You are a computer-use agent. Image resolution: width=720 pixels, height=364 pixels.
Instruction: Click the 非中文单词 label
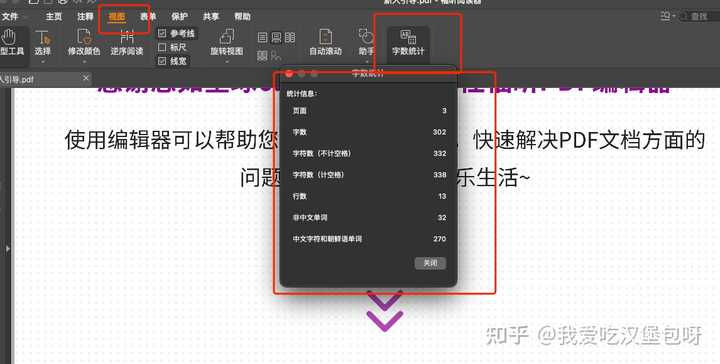coord(310,218)
